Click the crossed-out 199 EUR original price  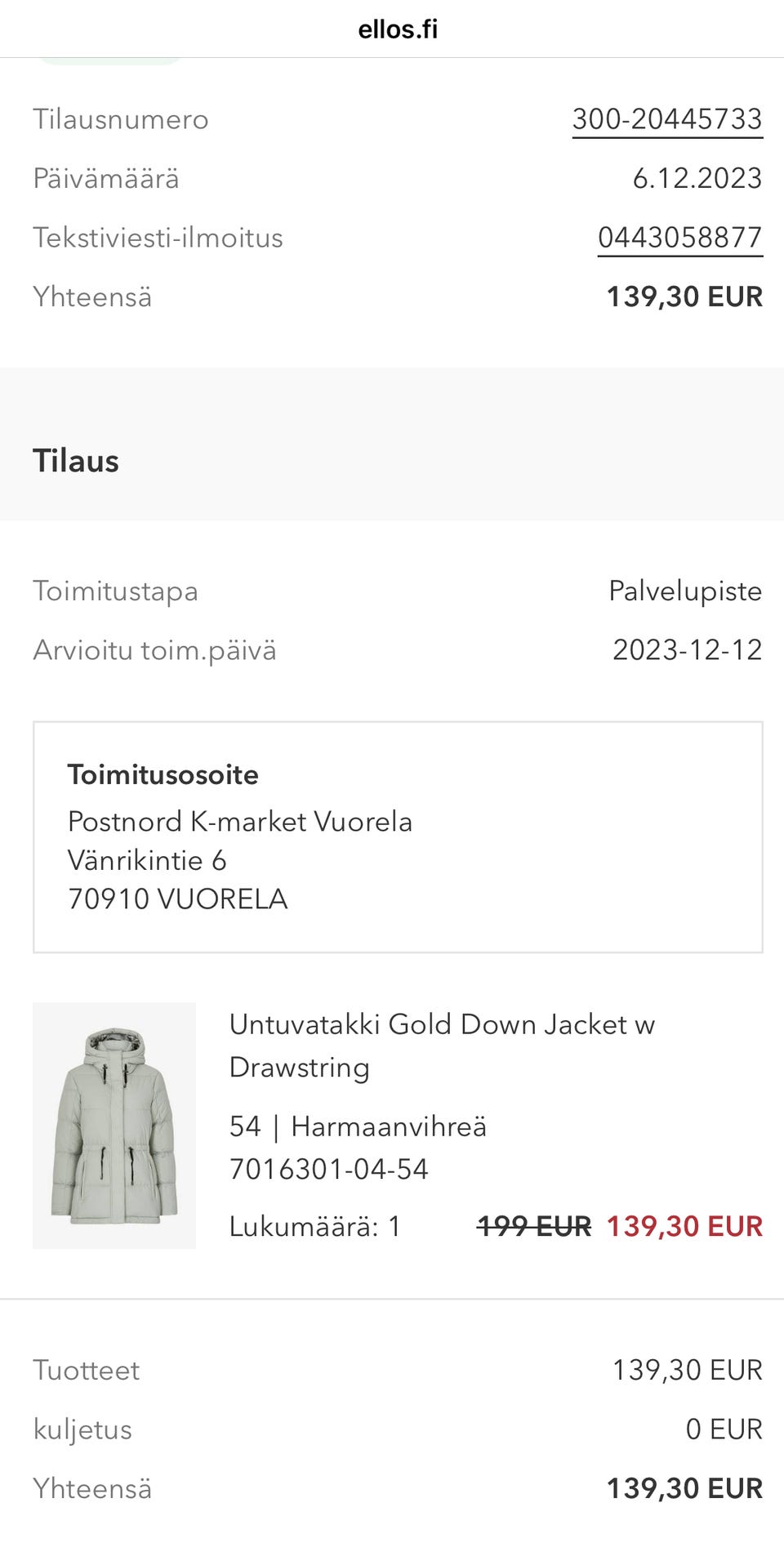[x=533, y=1226]
